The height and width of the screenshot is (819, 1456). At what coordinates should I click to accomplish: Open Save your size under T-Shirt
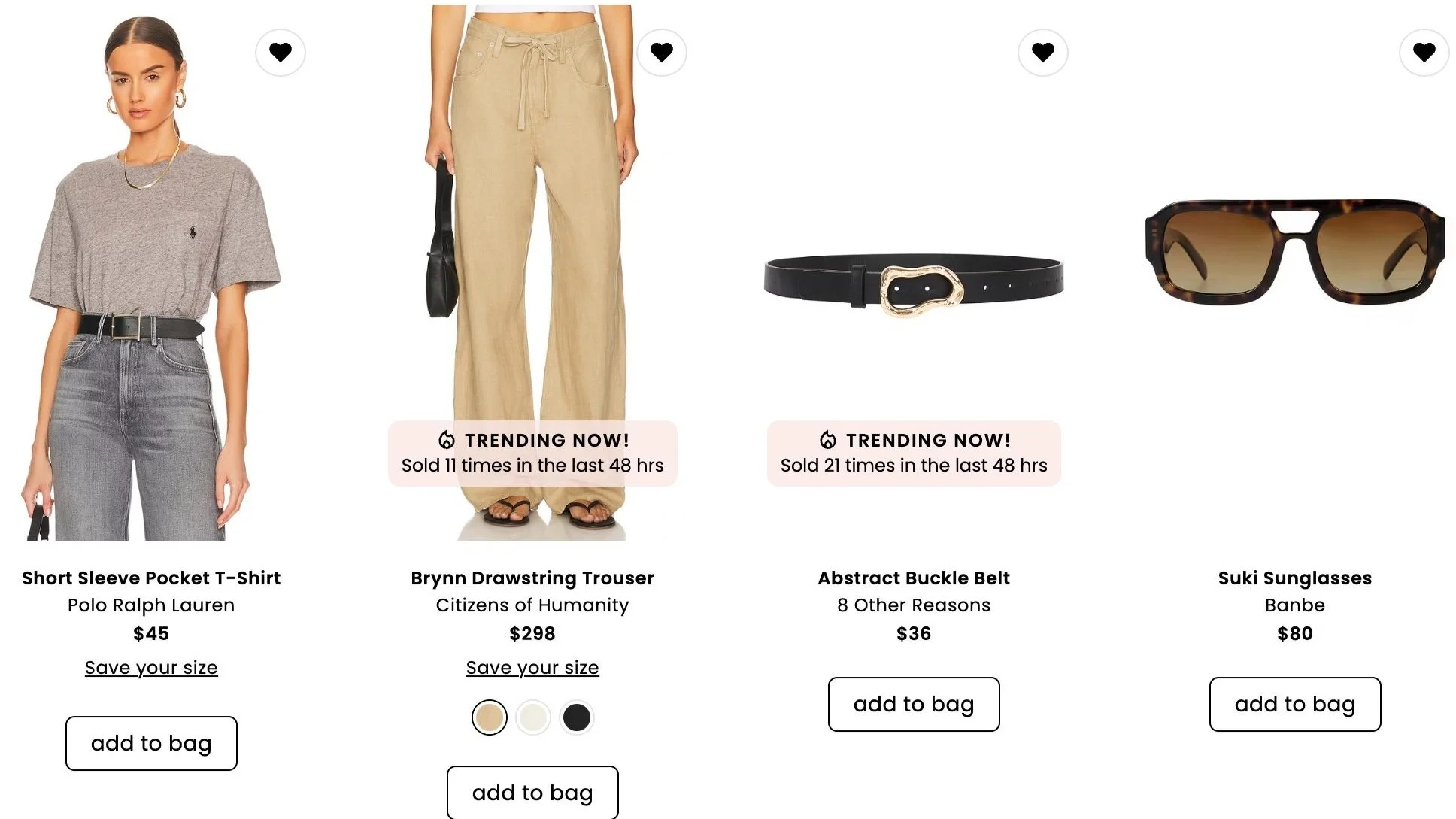point(151,668)
